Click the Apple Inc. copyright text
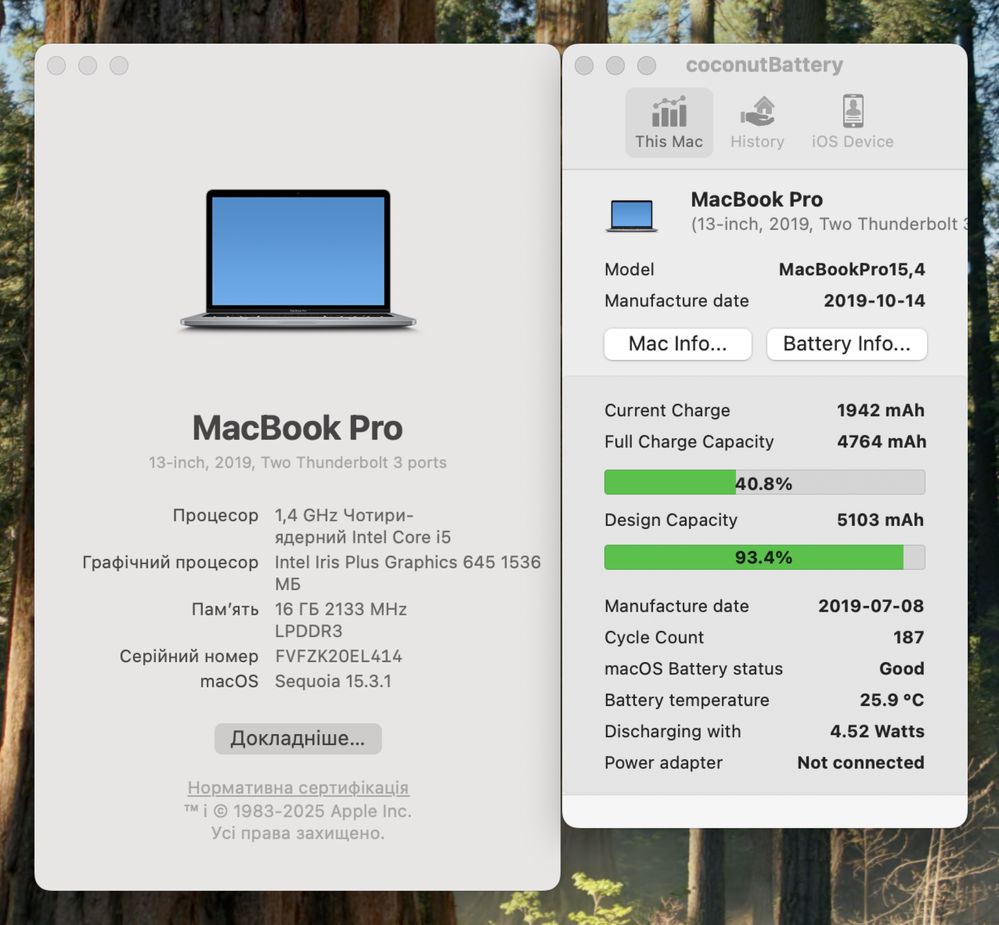 (x=298, y=811)
